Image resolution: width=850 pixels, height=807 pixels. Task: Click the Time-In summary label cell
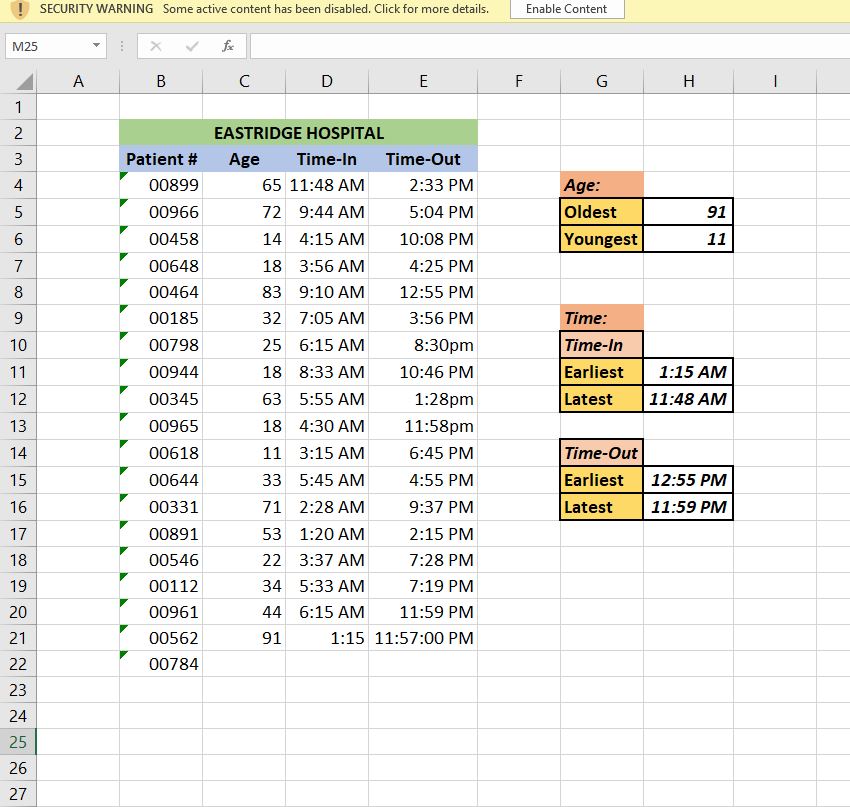coord(602,345)
